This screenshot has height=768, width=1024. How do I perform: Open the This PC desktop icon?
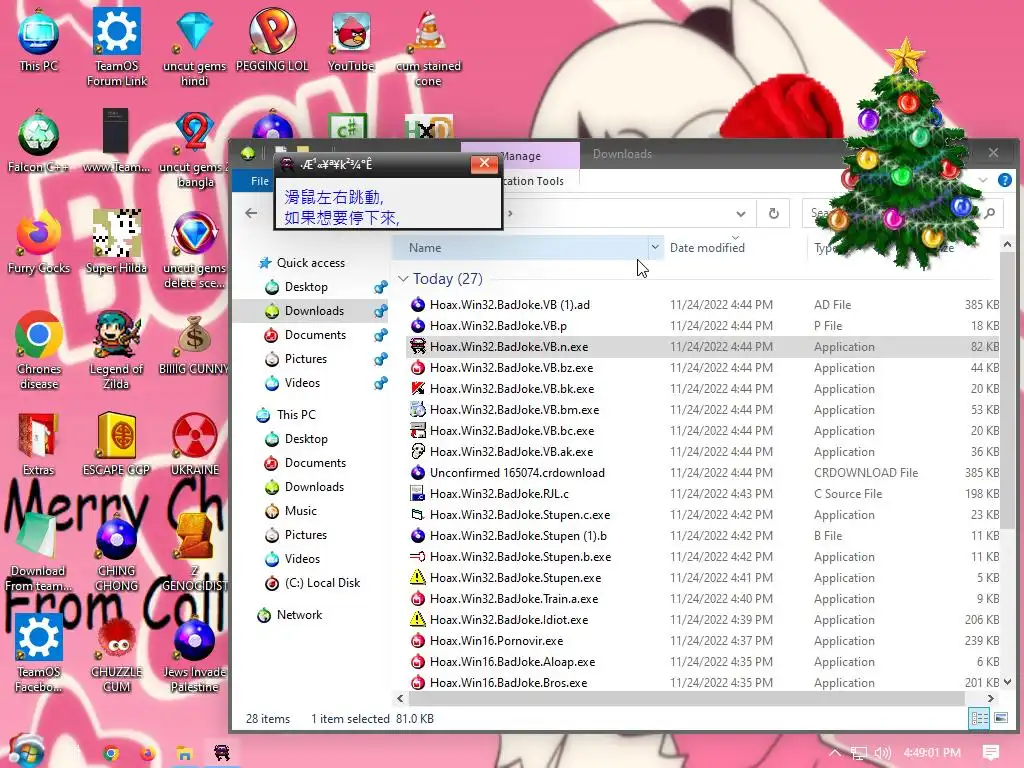[x=39, y=40]
